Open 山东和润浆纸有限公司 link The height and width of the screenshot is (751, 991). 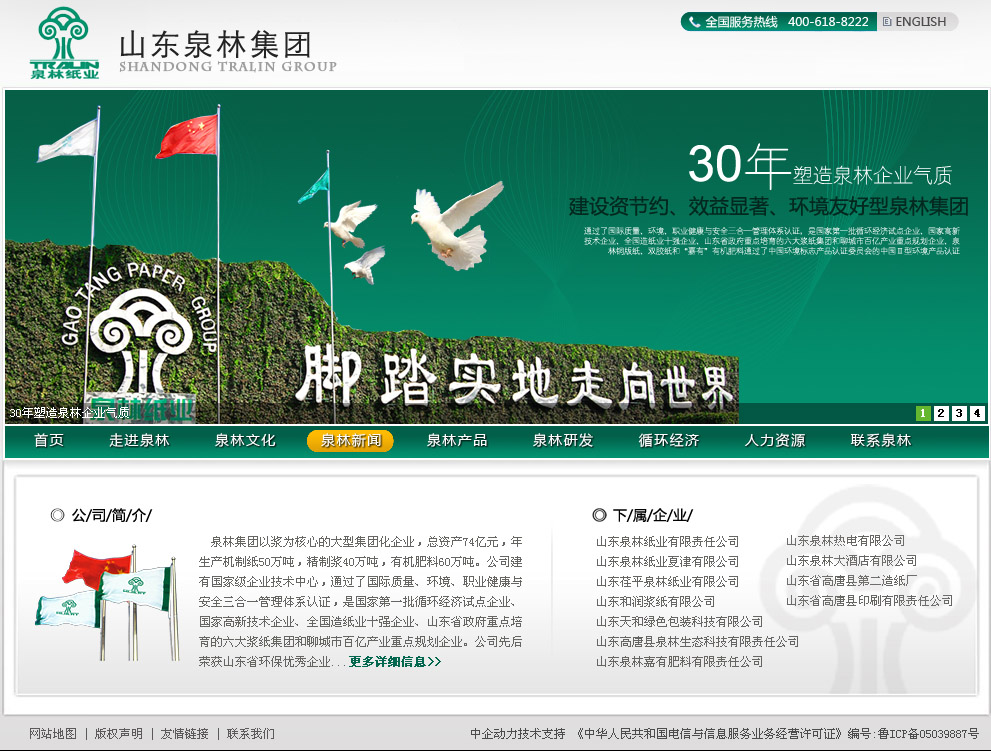click(655, 602)
